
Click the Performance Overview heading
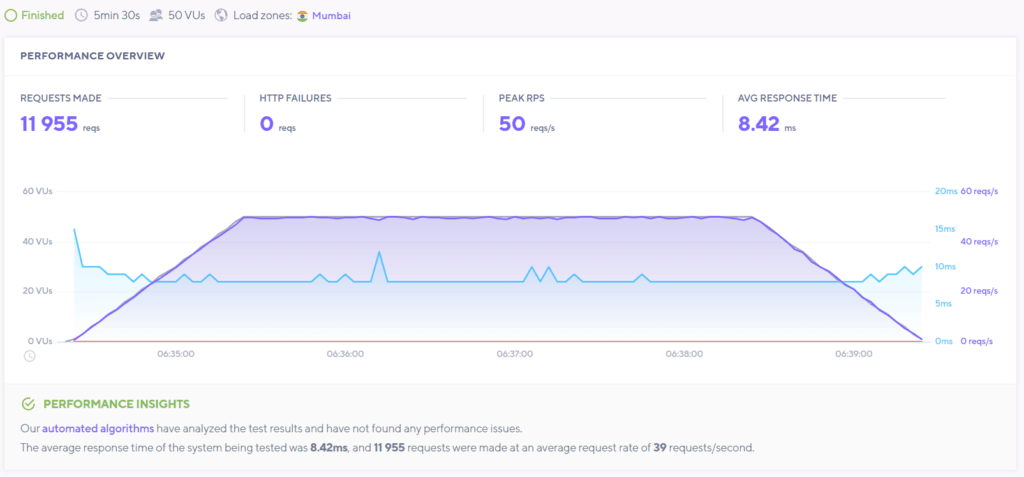tap(92, 56)
